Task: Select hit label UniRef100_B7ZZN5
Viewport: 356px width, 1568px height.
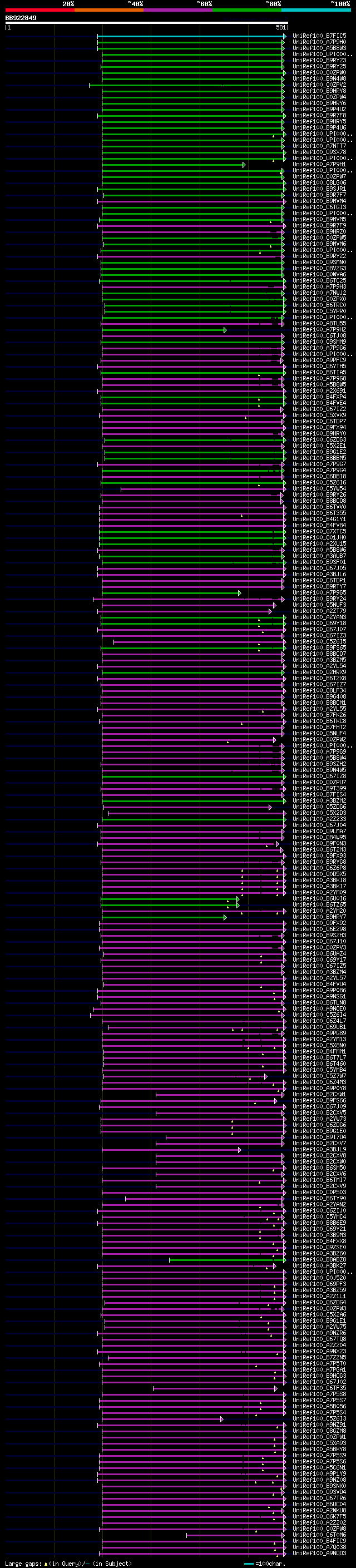Action: 319,1357
